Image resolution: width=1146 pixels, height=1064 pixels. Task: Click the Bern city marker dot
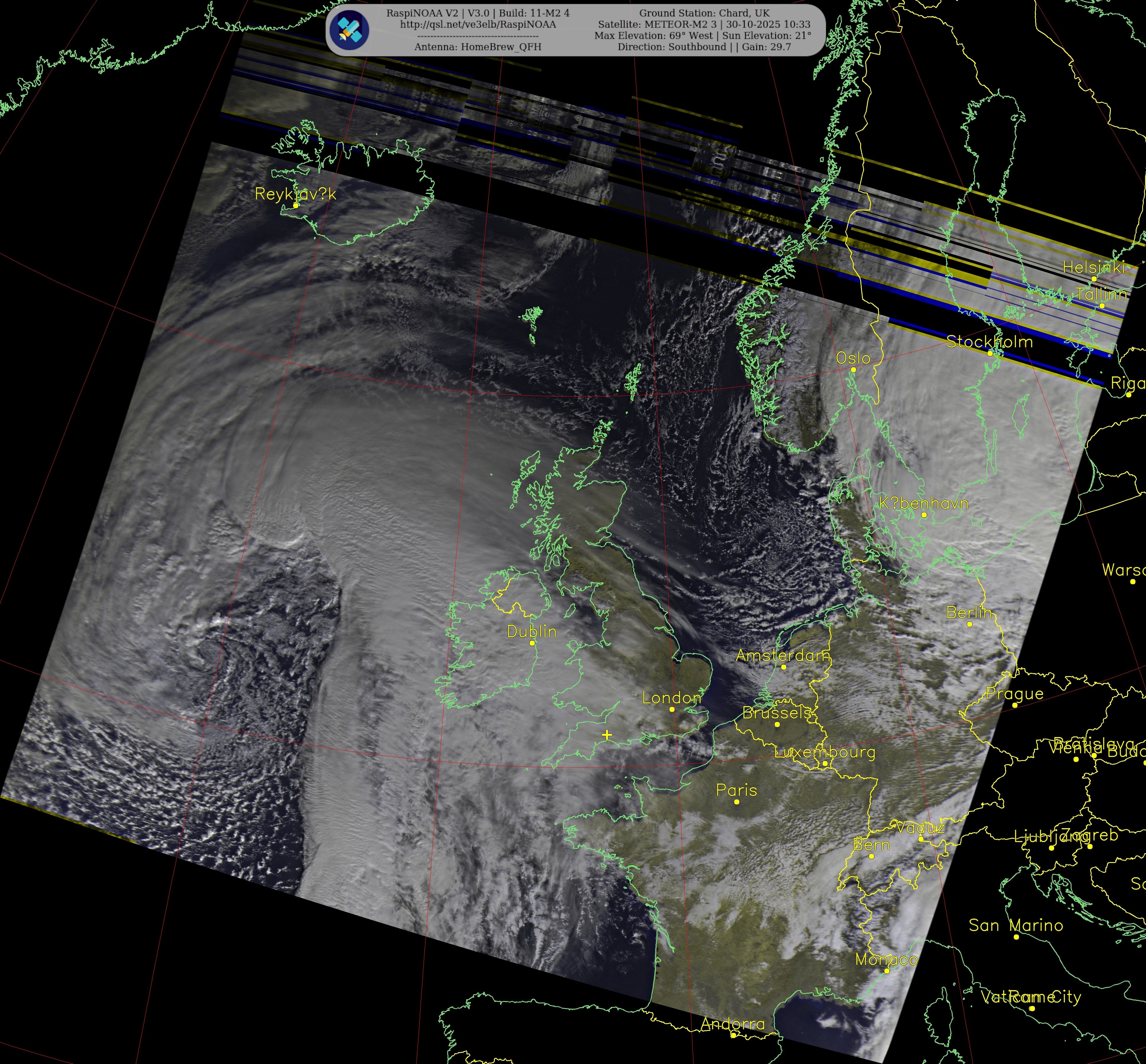tap(871, 856)
